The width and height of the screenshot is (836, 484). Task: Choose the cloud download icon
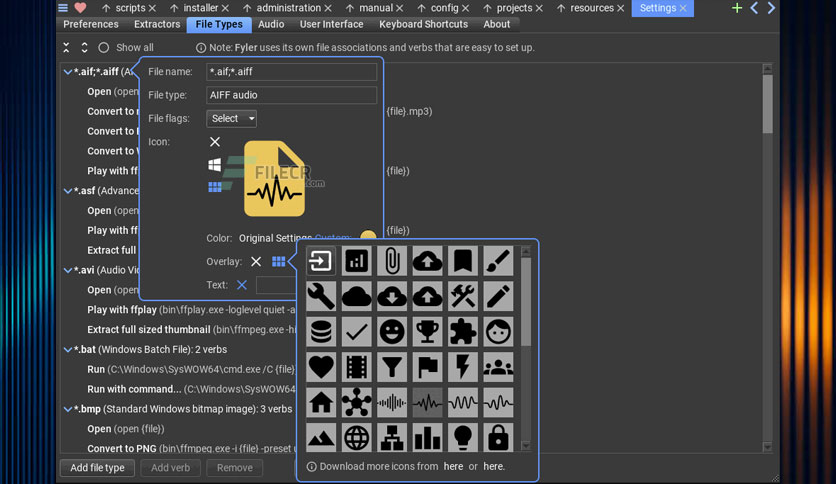click(392, 296)
